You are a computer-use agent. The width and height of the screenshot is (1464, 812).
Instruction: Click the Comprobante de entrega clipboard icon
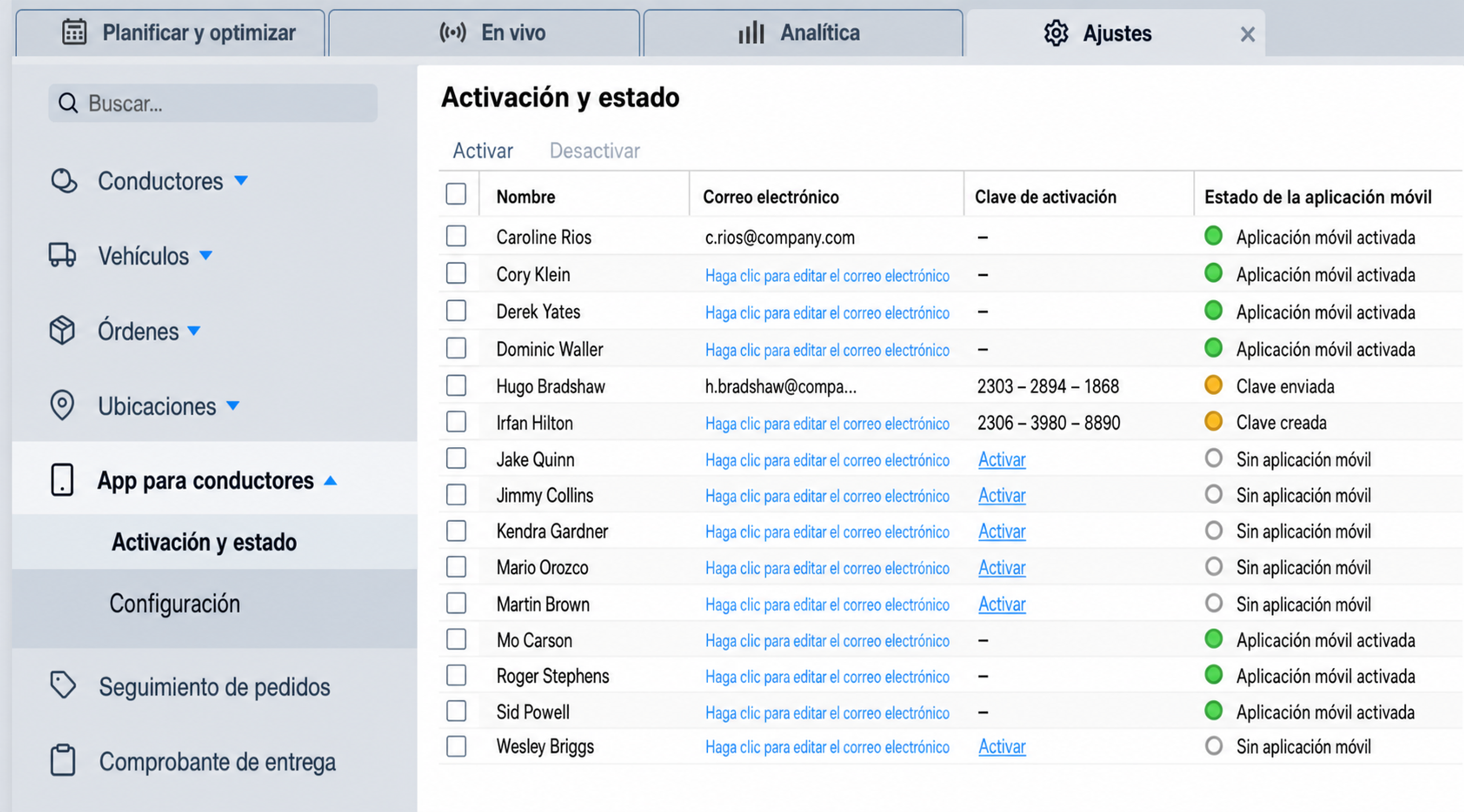coord(62,760)
